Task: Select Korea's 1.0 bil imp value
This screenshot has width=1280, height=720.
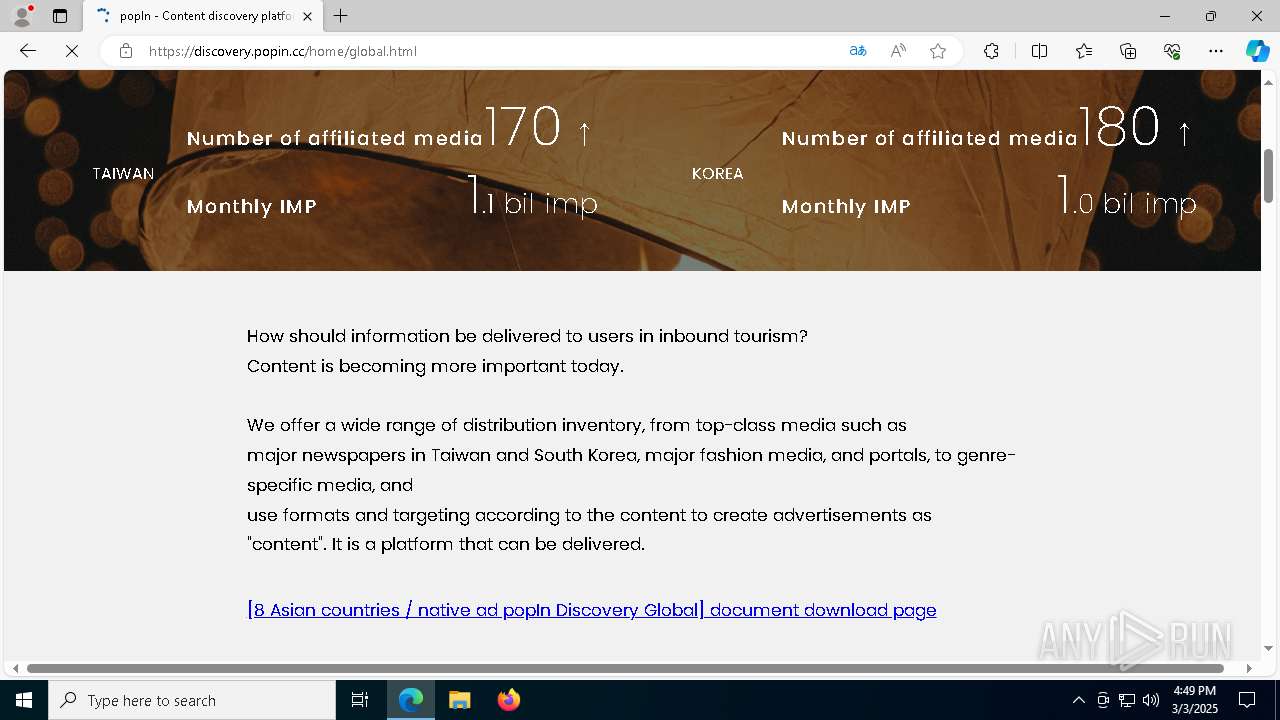Action: coord(1127,197)
